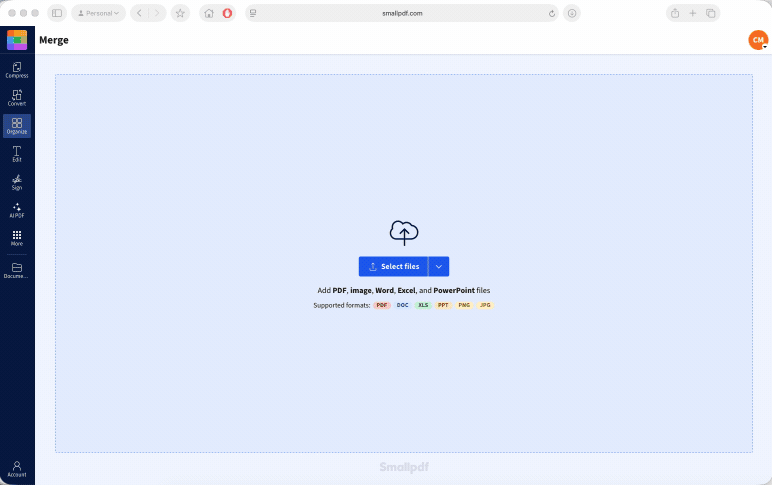Click the smallpdf.com address bar

(402, 13)
